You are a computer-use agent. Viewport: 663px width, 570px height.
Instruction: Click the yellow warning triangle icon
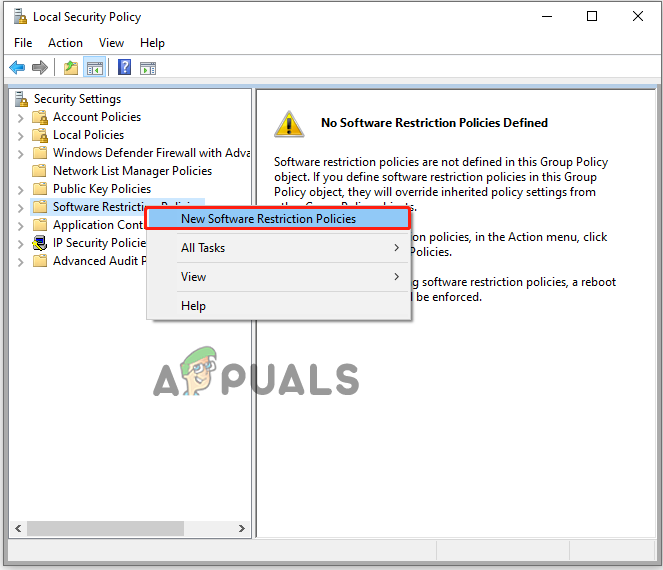pos(289,124)
